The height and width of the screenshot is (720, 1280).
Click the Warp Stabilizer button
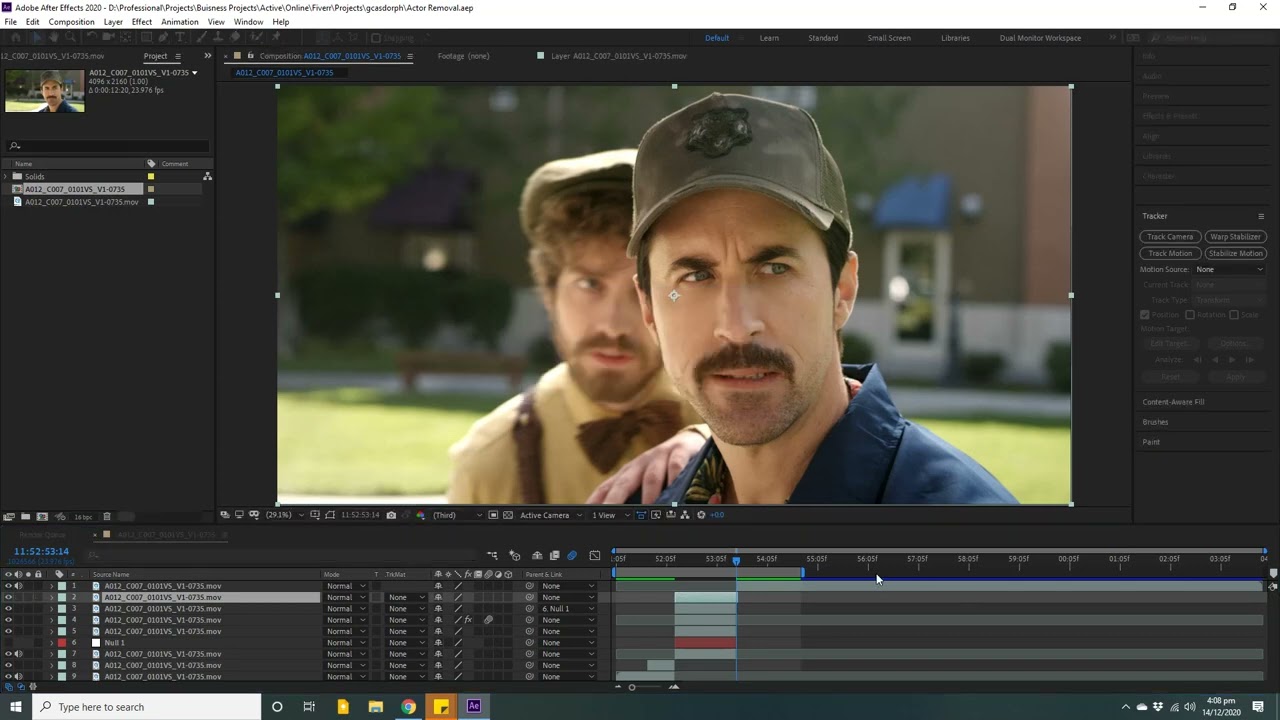[1235, 237]
